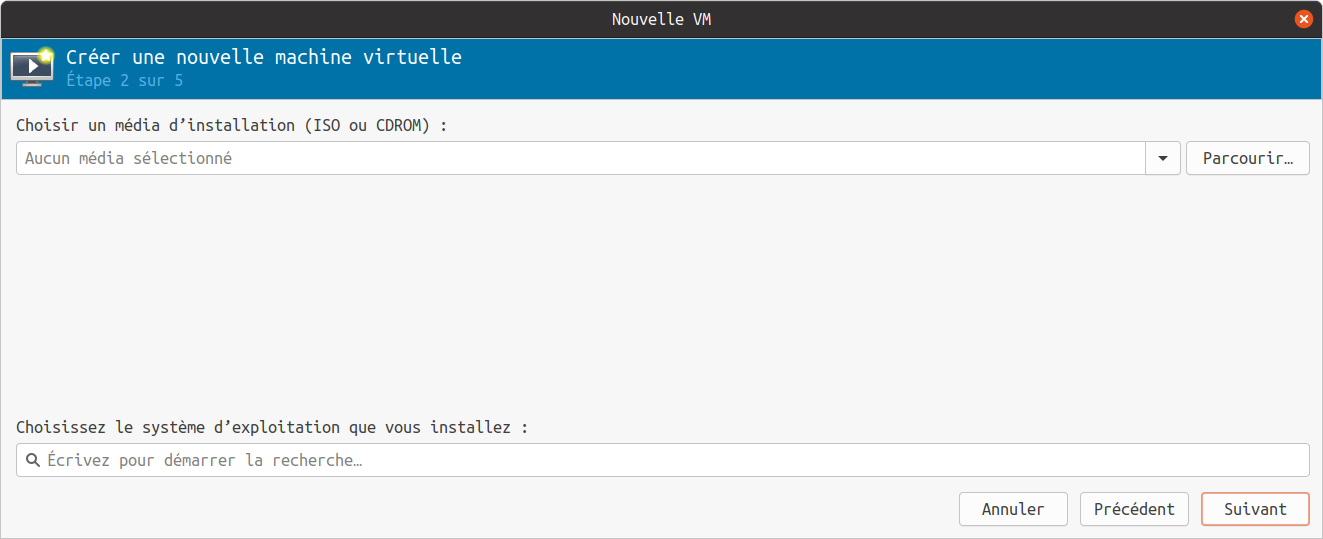Click the magnifier icon in OS search
This screenshot has width=1323, height=539.
pos(32,460)
